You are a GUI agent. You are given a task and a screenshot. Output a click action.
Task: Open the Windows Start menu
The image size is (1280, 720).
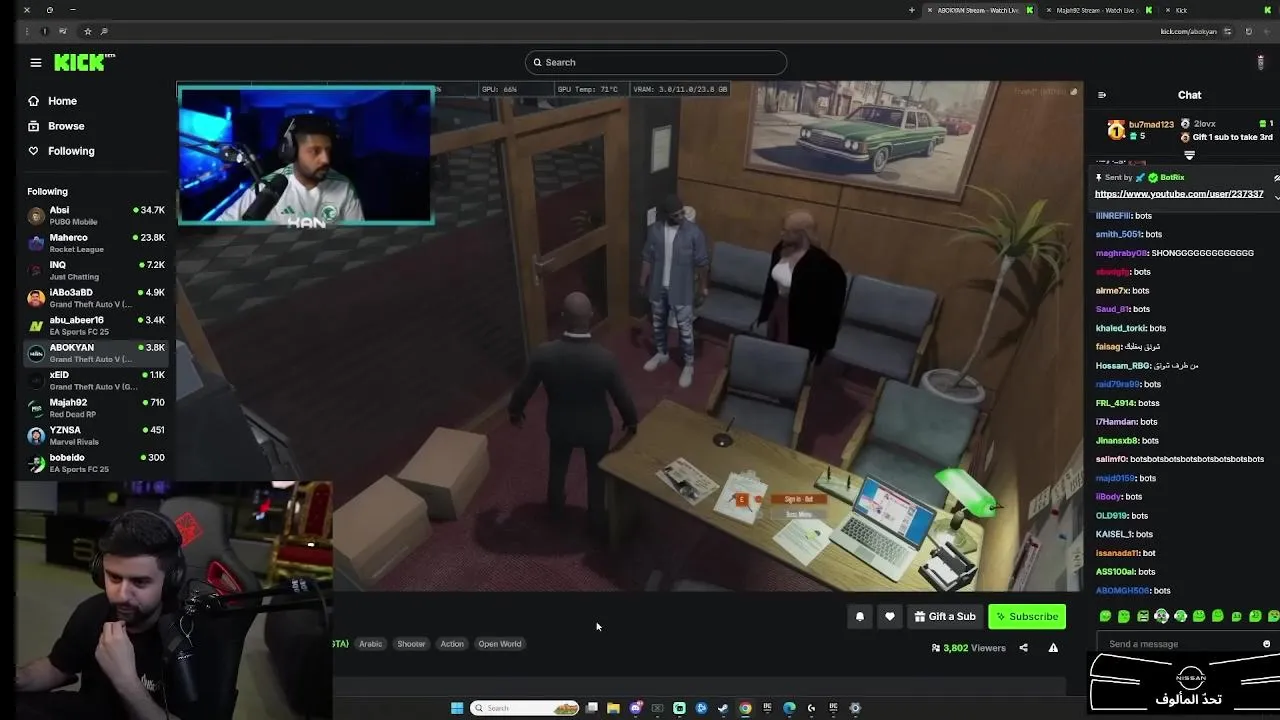[457, 708]
